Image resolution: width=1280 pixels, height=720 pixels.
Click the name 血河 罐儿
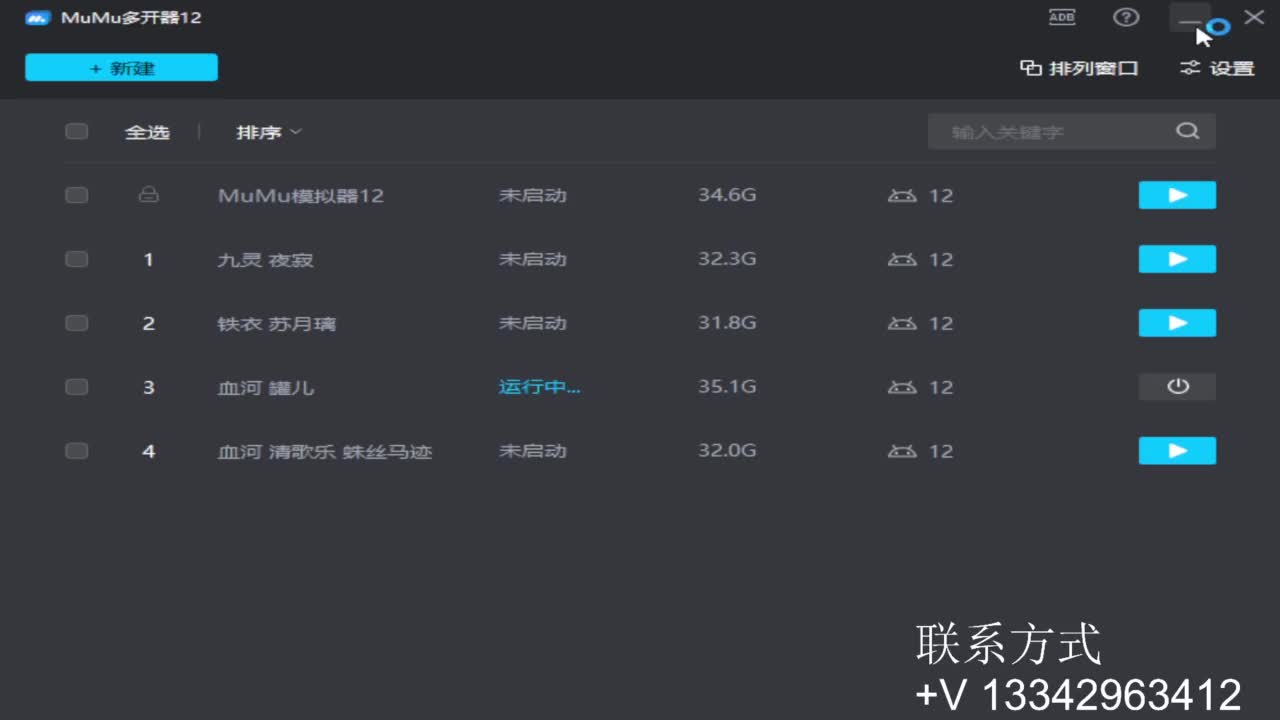tap(266, 388)
